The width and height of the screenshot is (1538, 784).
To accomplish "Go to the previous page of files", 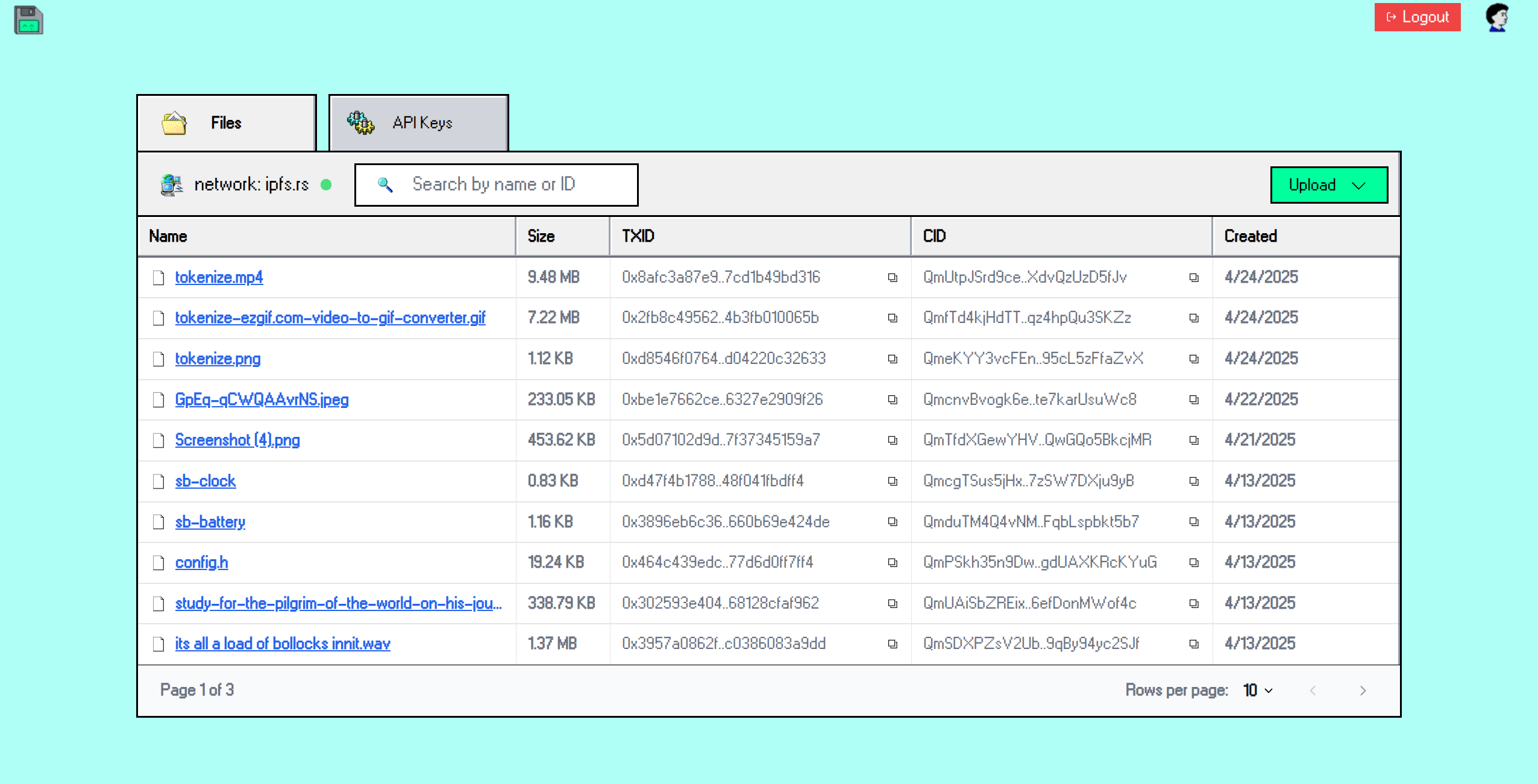I will [x=1313, y=691].
